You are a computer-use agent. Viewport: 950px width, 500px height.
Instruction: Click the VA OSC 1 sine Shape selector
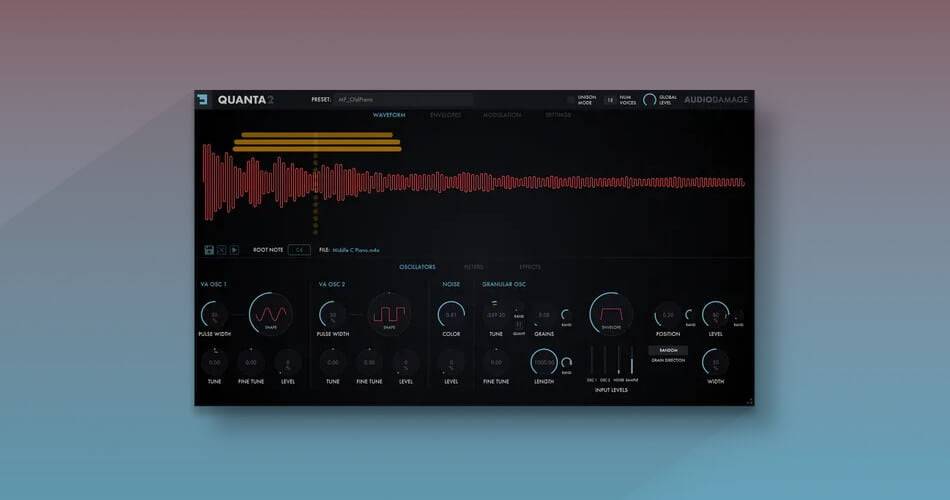[x=271, y=314]
